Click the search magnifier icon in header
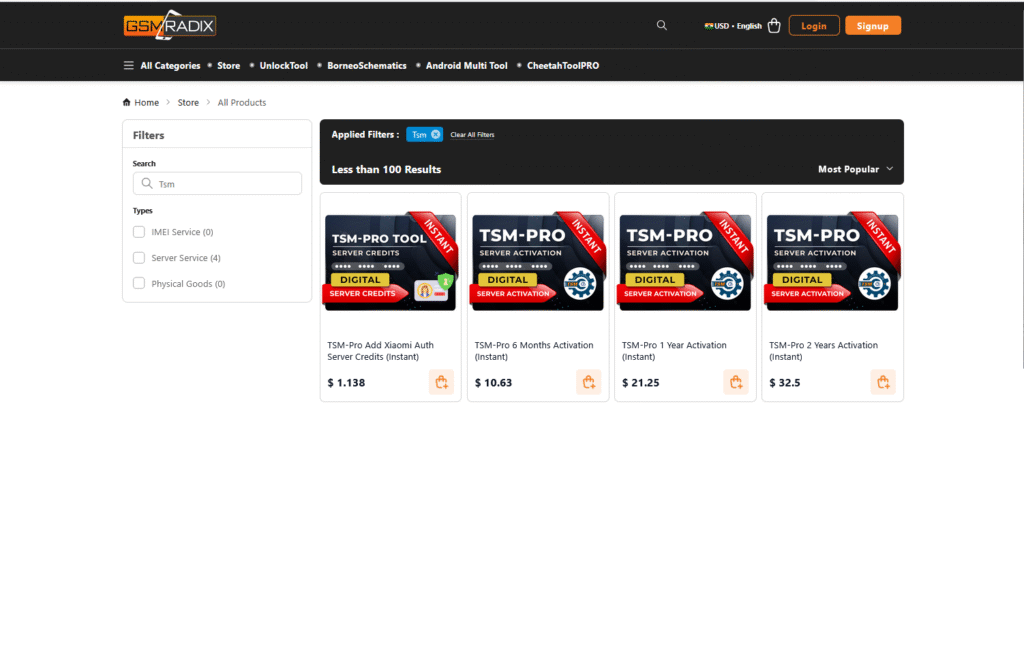The width and height of the screenshot is (1024, 657). (661, 26)
